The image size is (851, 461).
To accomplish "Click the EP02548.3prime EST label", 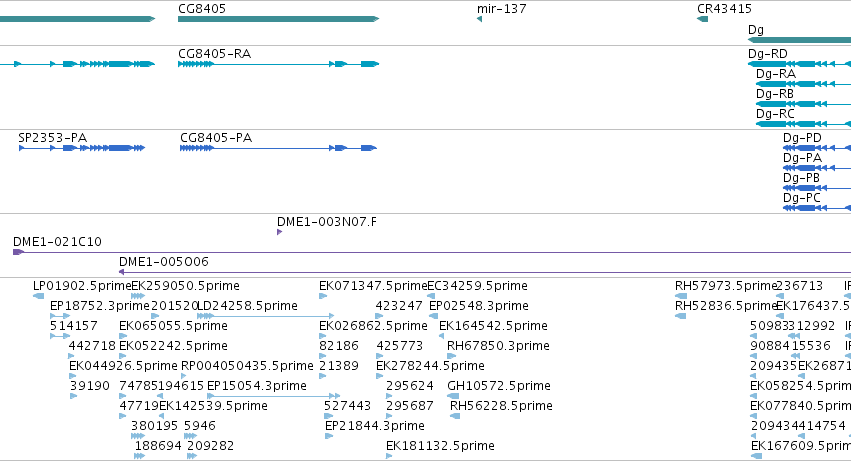I will pyautogui.click(x=479, y=306).
